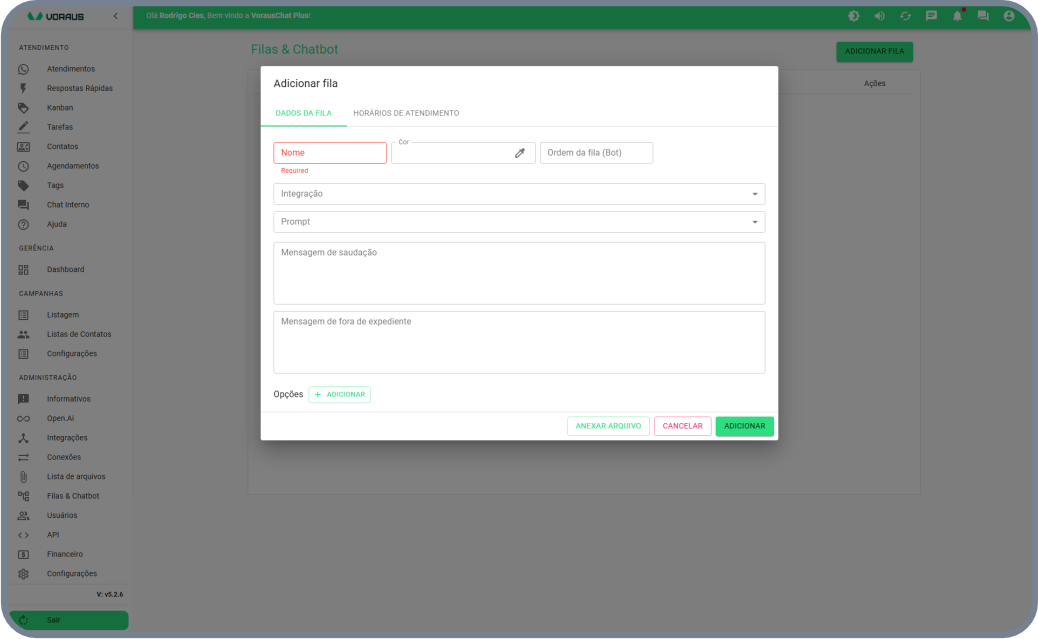Expand the Integração dropdown
This screenshot has height=639, width=1038.
[x=519, y=194]
